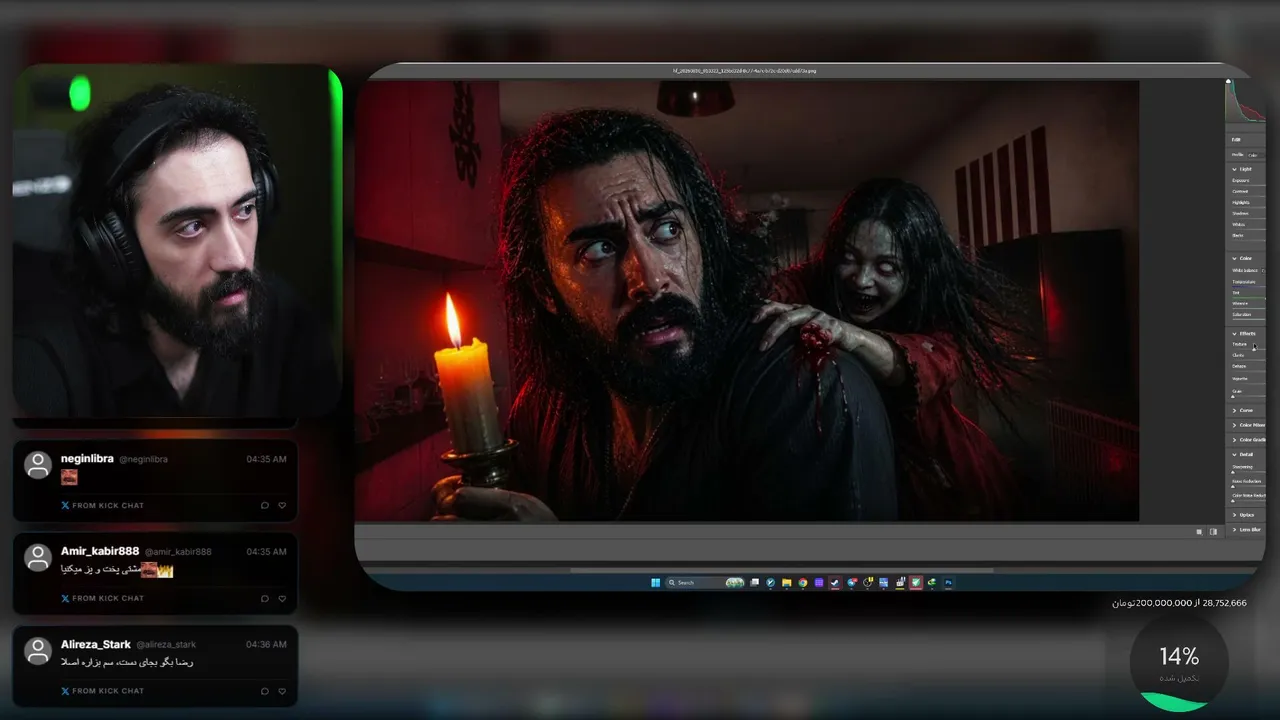Reply to neginlibra's chat message

tap(265, 505)
